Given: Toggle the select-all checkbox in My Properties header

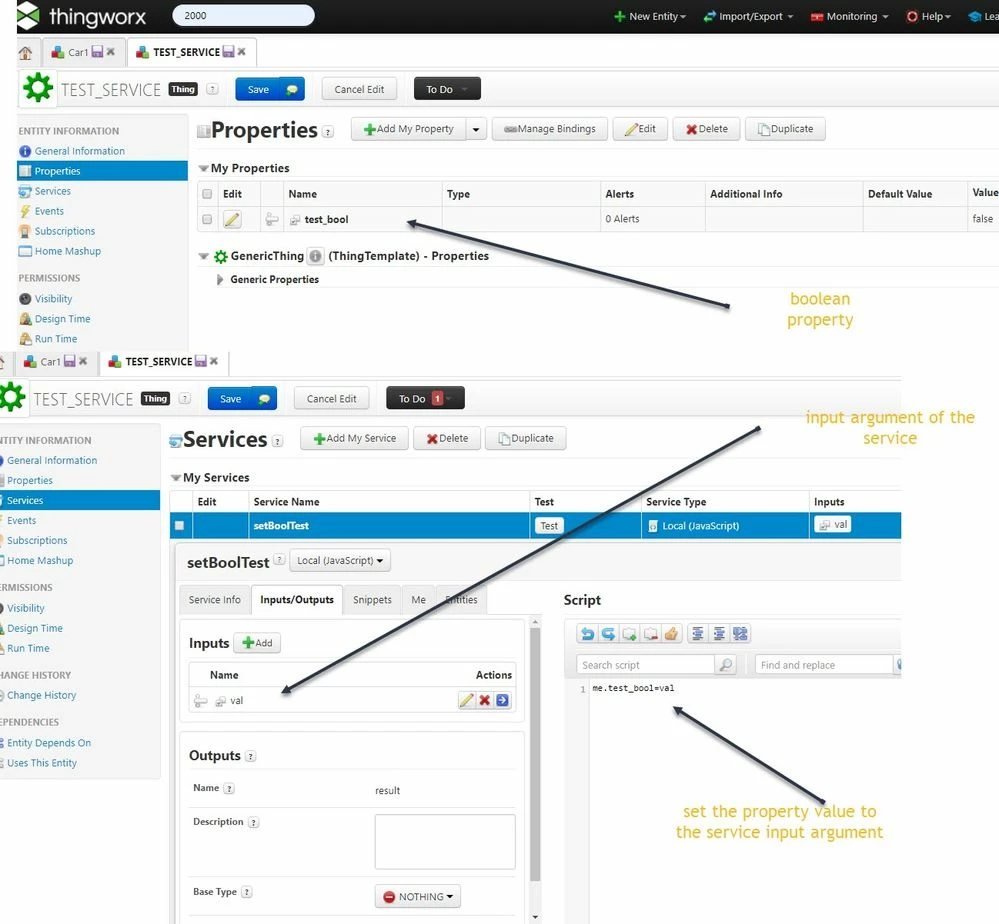Looking at the screenshot, I should coord(207,194).
